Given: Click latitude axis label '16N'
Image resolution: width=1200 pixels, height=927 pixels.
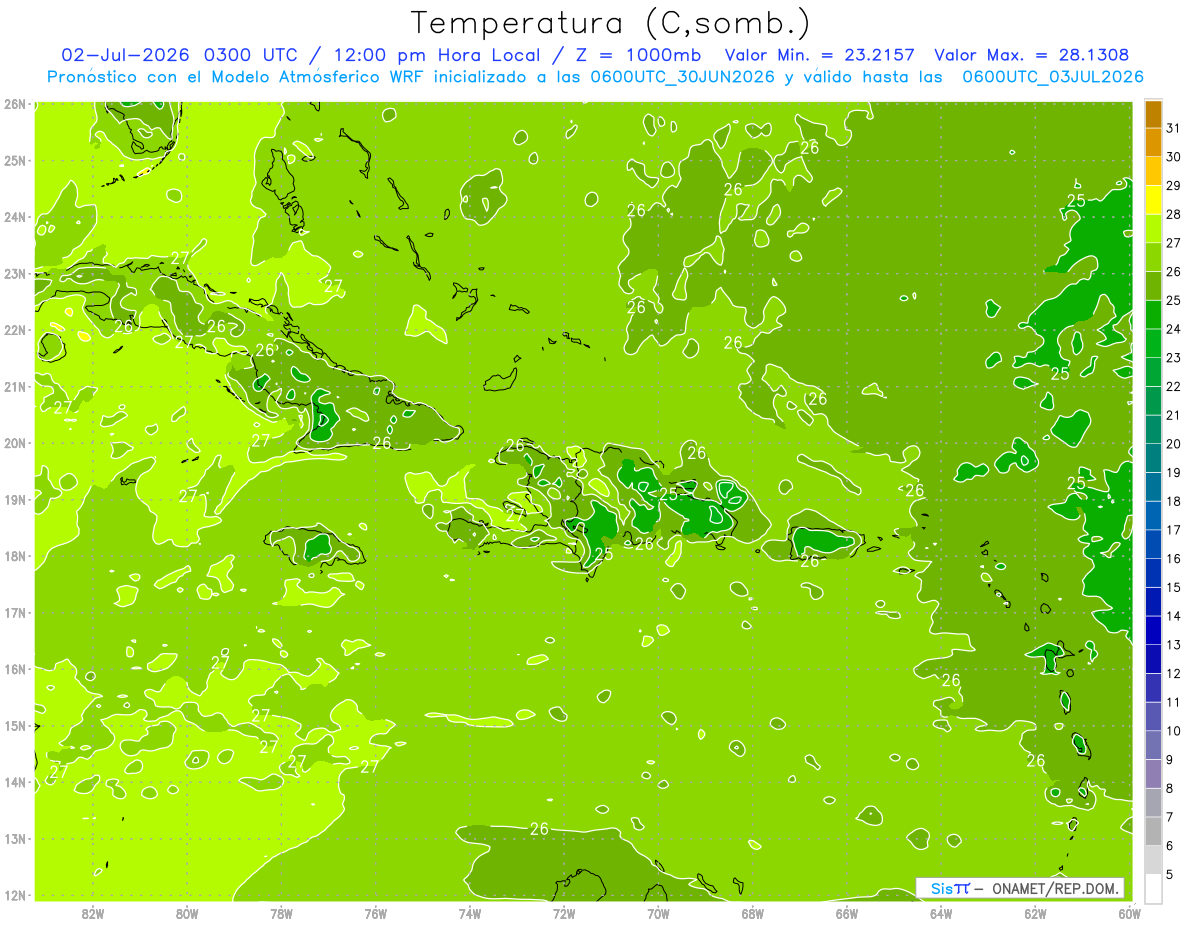Looking at the screenshot, I should tap(15, 669).
